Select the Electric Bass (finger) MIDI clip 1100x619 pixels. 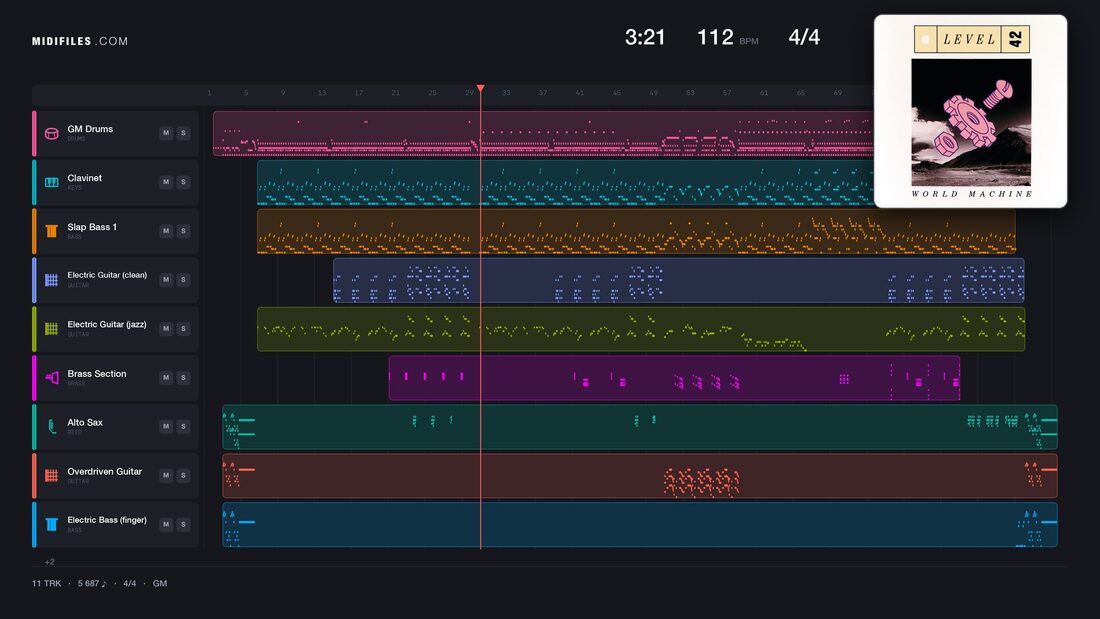point(640,524)
